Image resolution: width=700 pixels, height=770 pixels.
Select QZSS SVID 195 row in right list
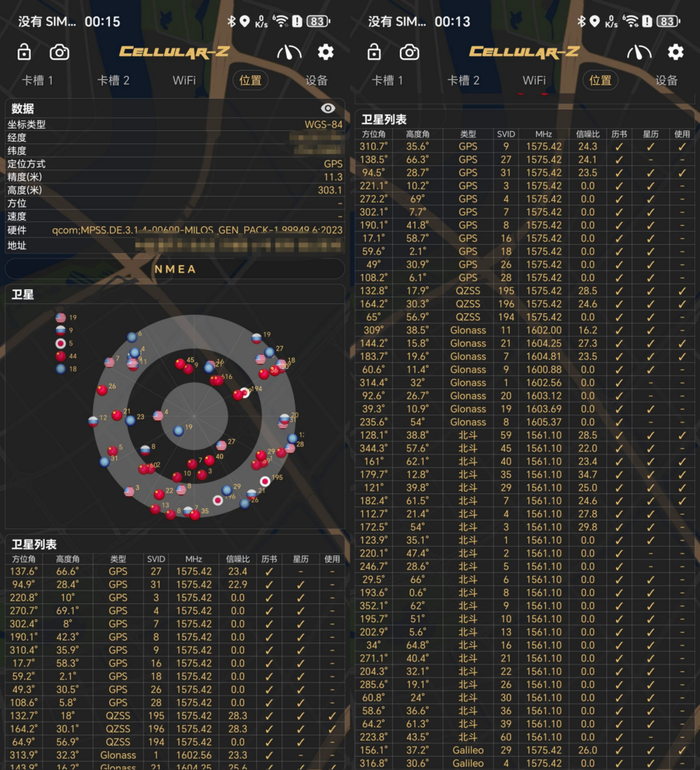(x=524, y=291)
